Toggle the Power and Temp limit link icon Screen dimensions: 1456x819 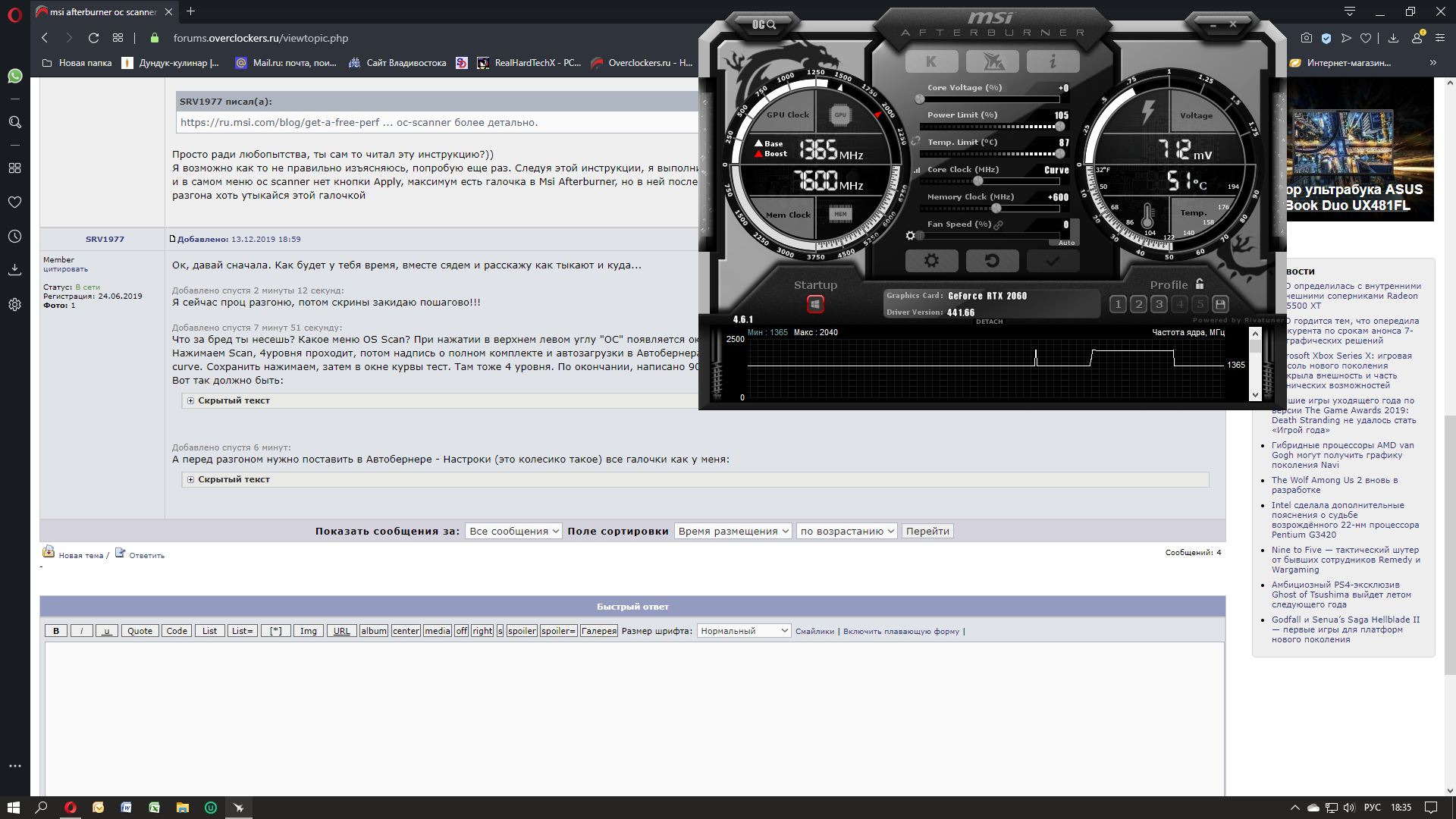[x=915, y=142]
